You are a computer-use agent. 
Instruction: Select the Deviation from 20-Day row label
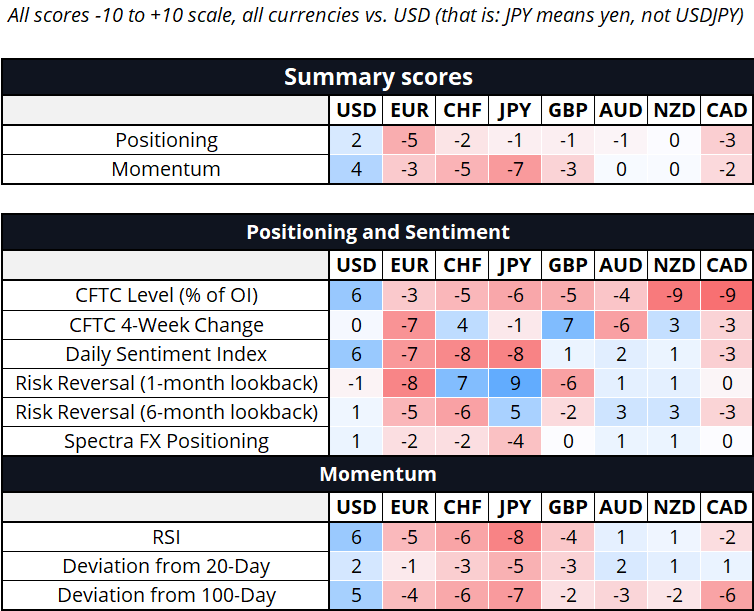click(x=166, y=566)
